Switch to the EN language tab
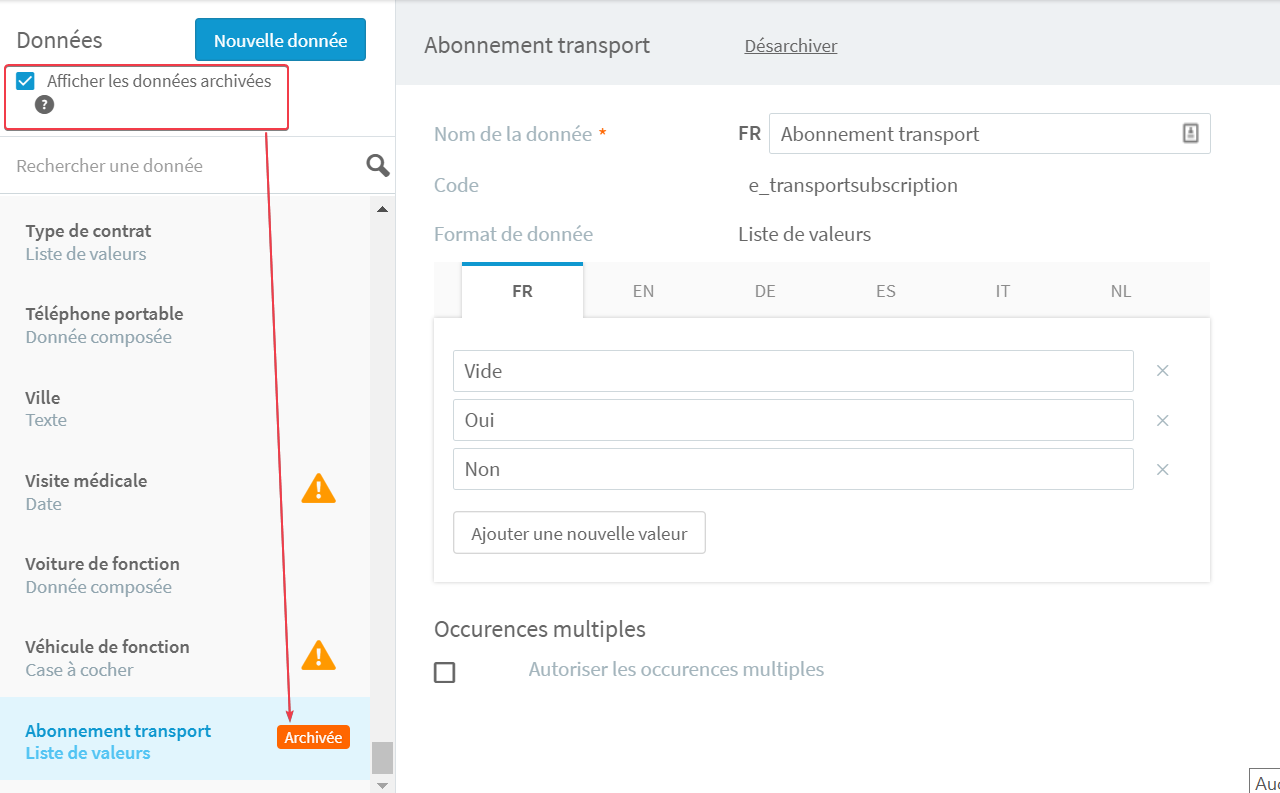 point(643,291)
